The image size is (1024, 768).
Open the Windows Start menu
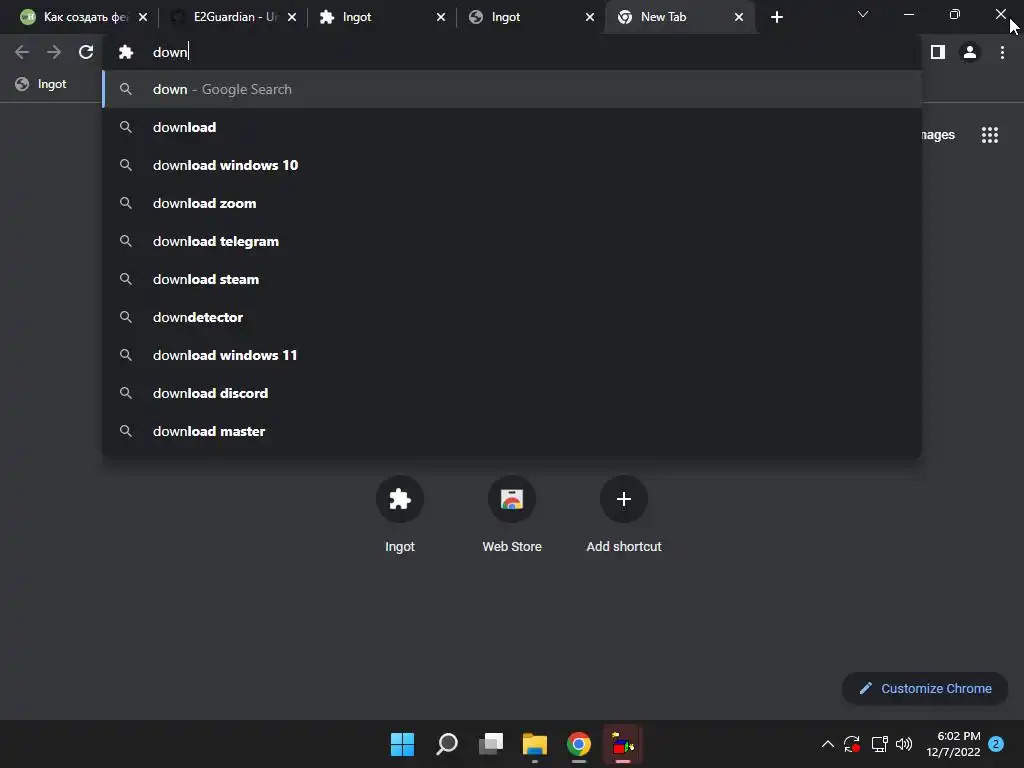pyautogui.click(x=402, y=744)
